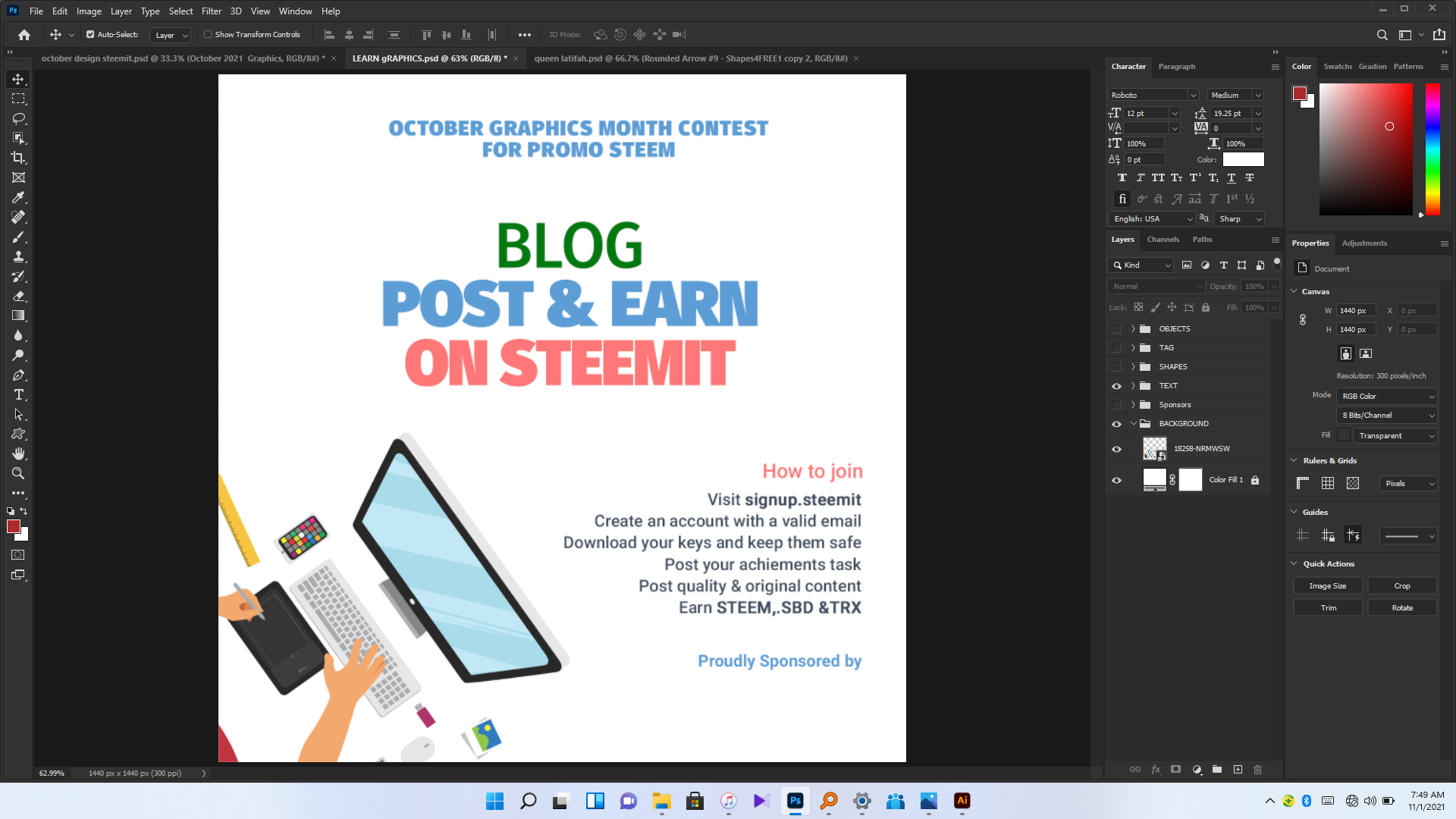
Task: Open the RGB Color mode dropdown
Action: (1387, 396)
